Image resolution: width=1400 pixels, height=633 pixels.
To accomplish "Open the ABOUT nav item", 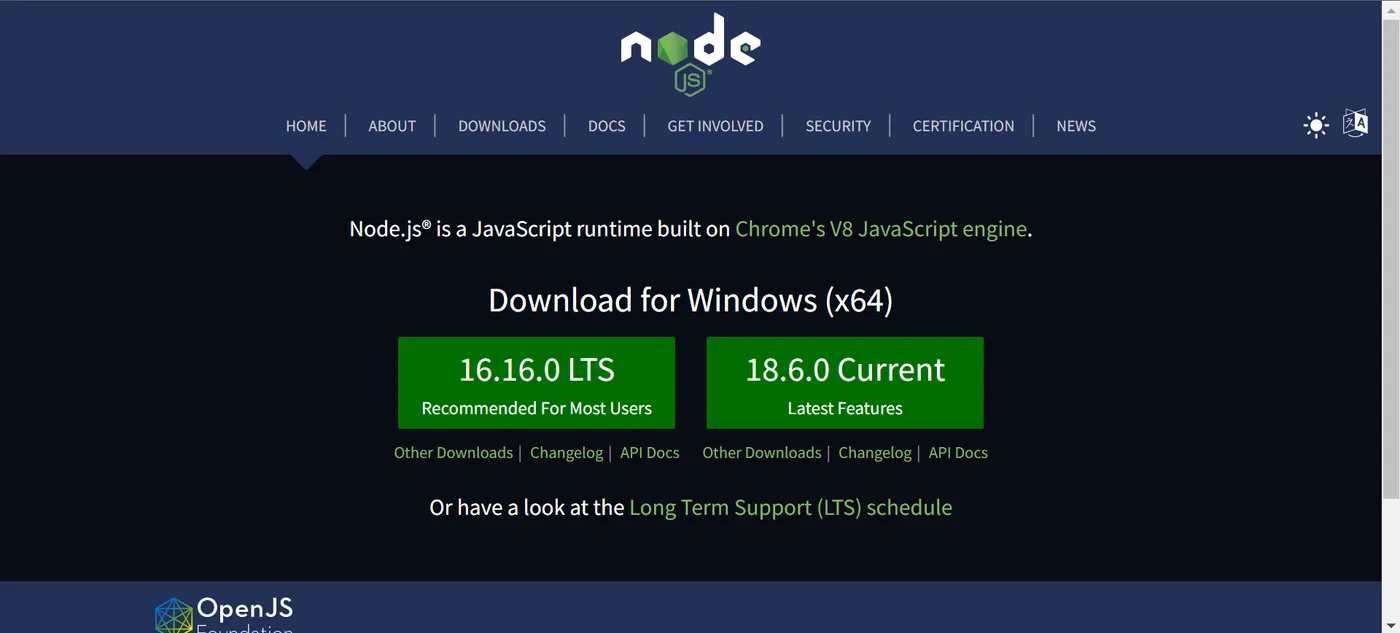I will 392,126.
